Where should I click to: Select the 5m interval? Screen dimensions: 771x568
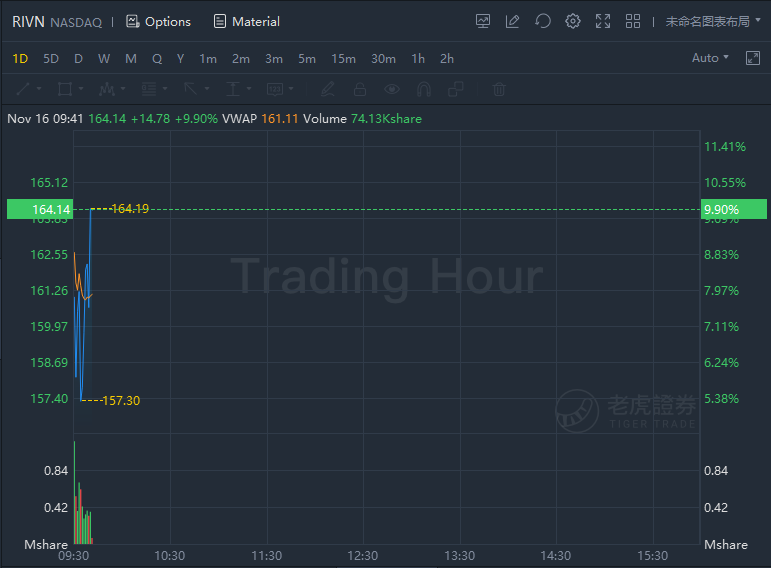307,59
